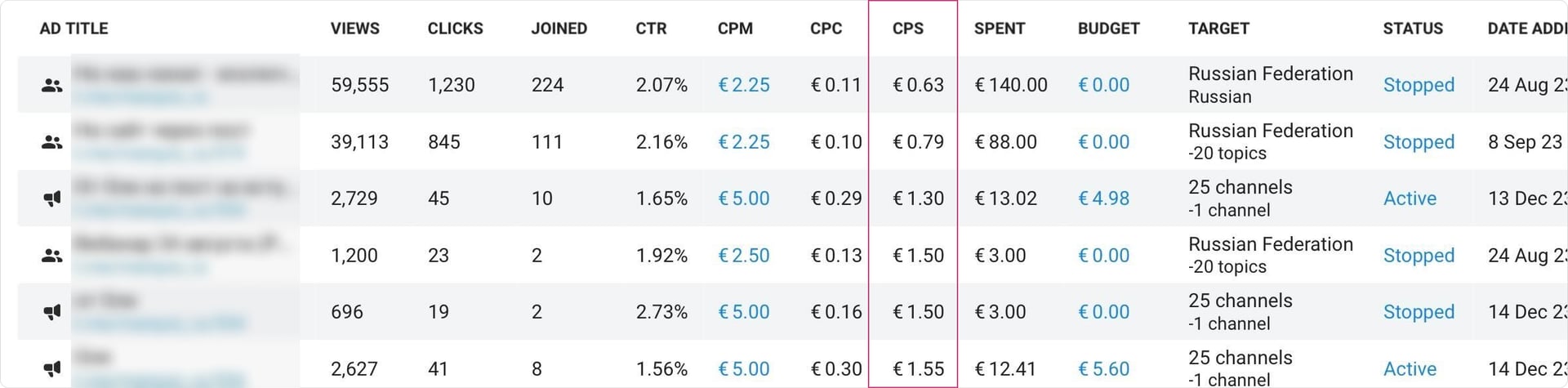Screen dimensions: 1568x388
Task: Click the group icon in the 39,113 views row
Action: [x=52, y=142]
